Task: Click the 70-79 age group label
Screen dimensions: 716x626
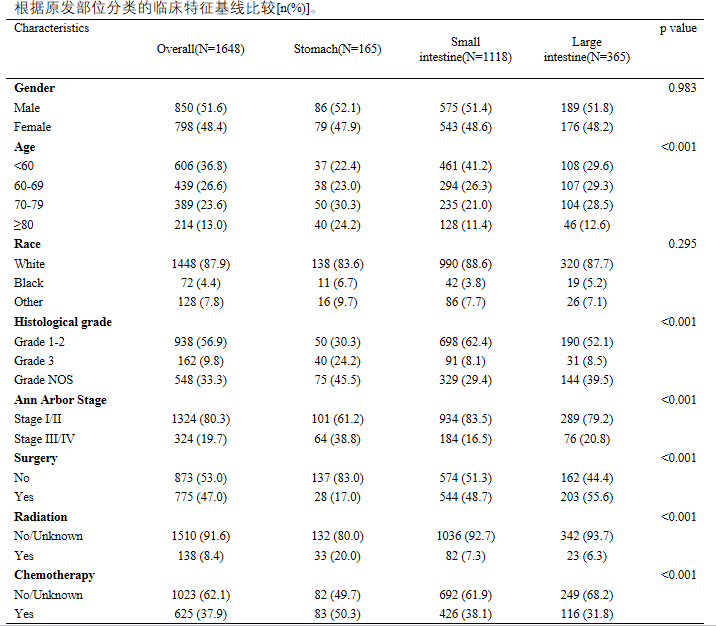Action: pyautogui.click(x=29, y=205)
